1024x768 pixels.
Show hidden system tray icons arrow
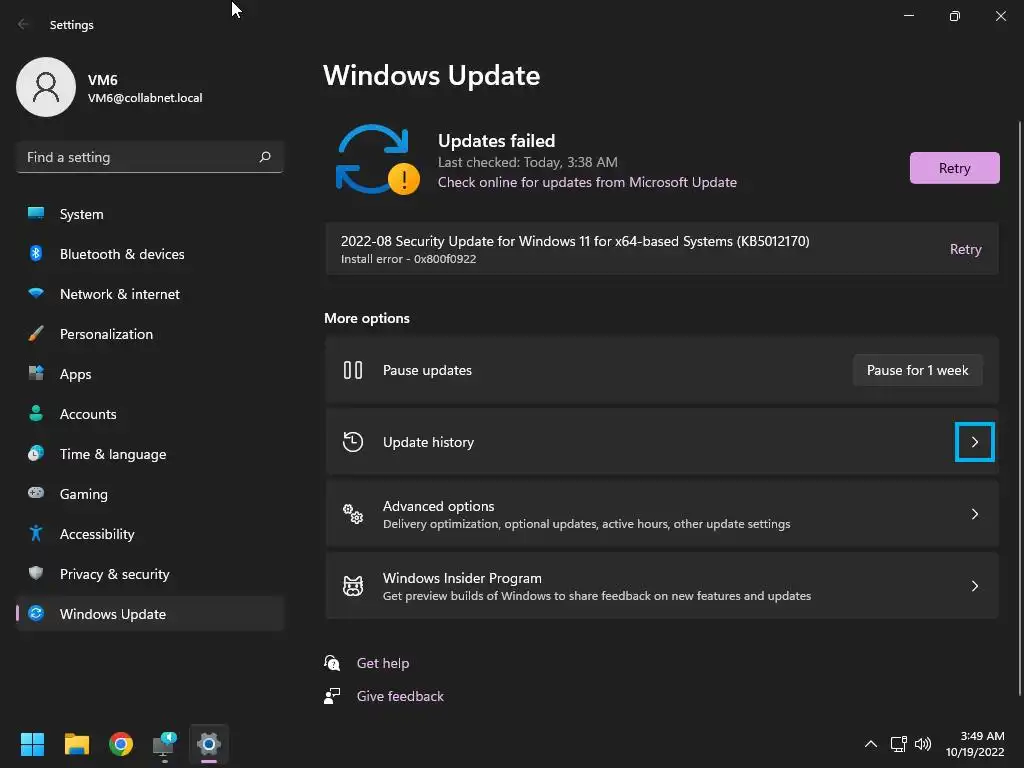[x=871, y=744]
